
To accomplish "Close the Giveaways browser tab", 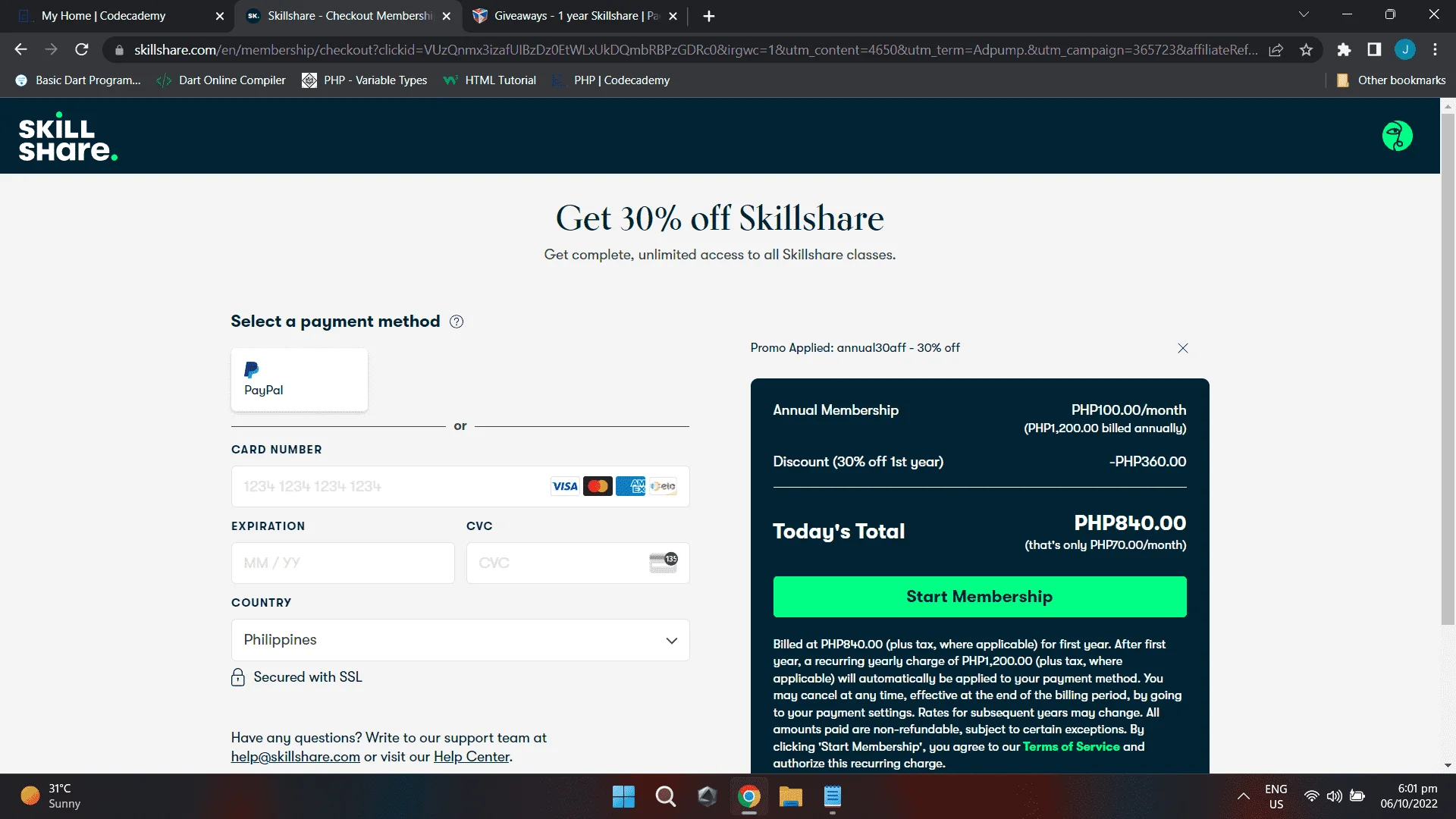I will point(673,16).
